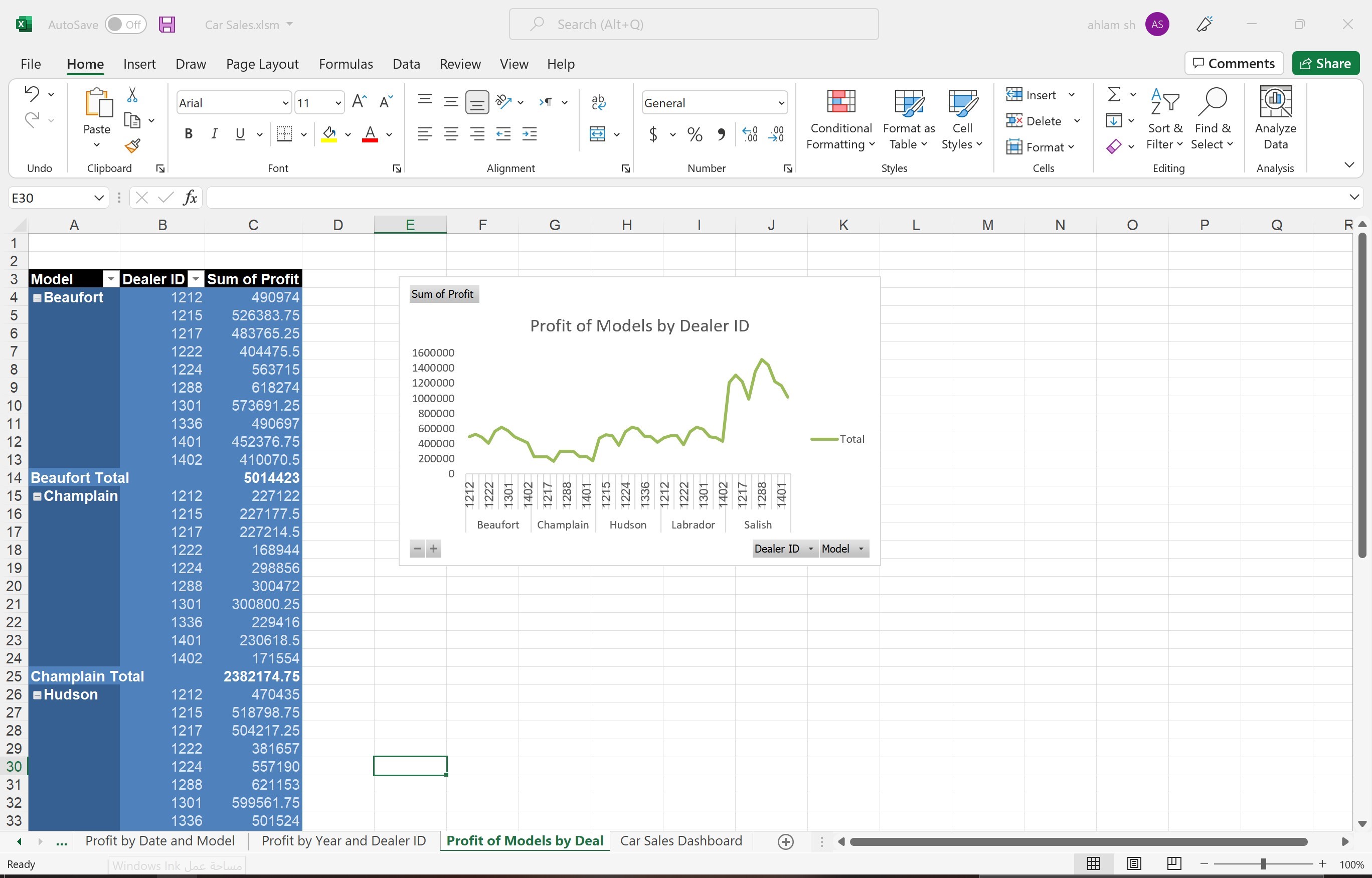Viewport: 1372px width, 878px height.
Task: Open the Car Sales Dashboard sheet
Action: coord(680,840)
